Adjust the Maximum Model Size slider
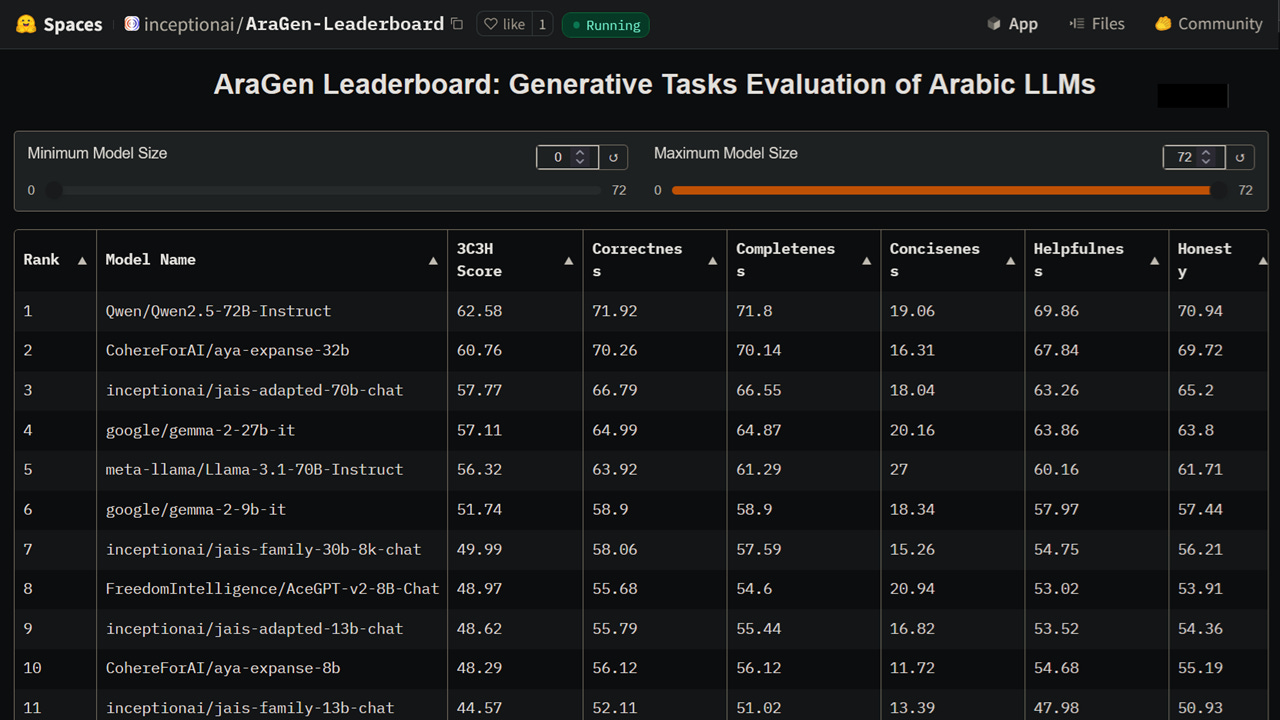Image resolution: width=1280 pixels, height=720 pixels. (x=950, y=190)
